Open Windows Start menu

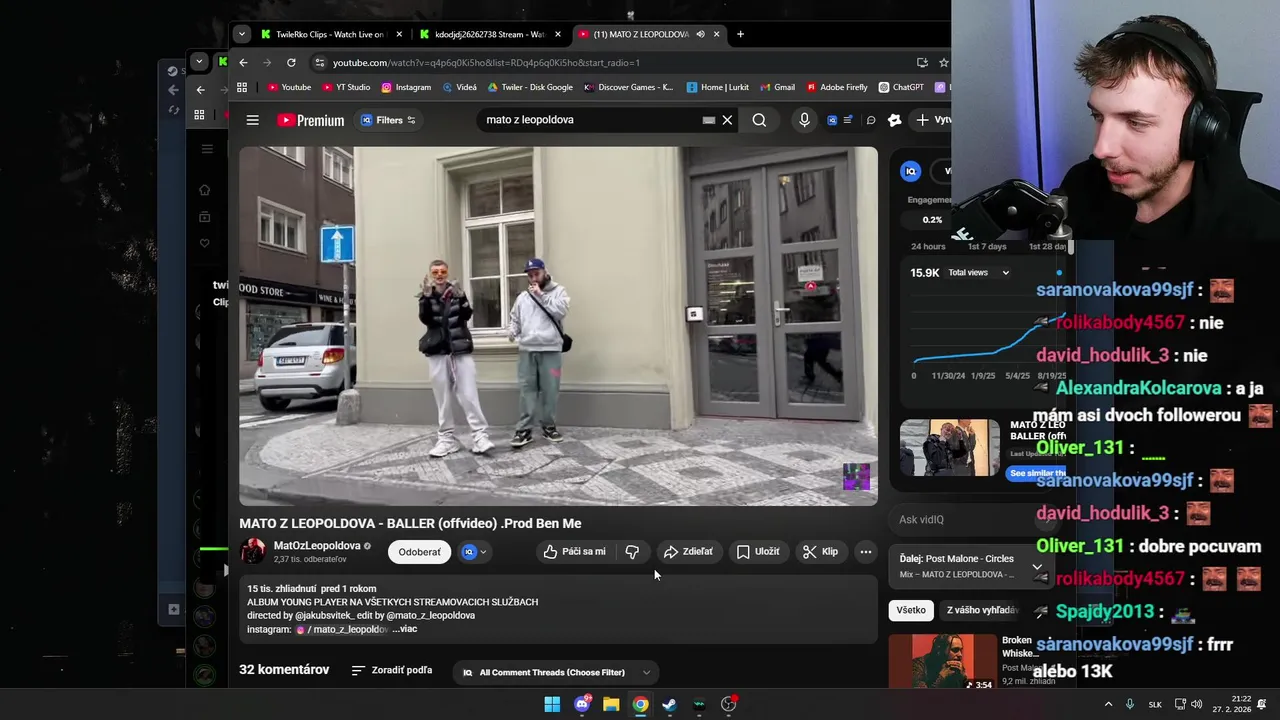[552, 704]
